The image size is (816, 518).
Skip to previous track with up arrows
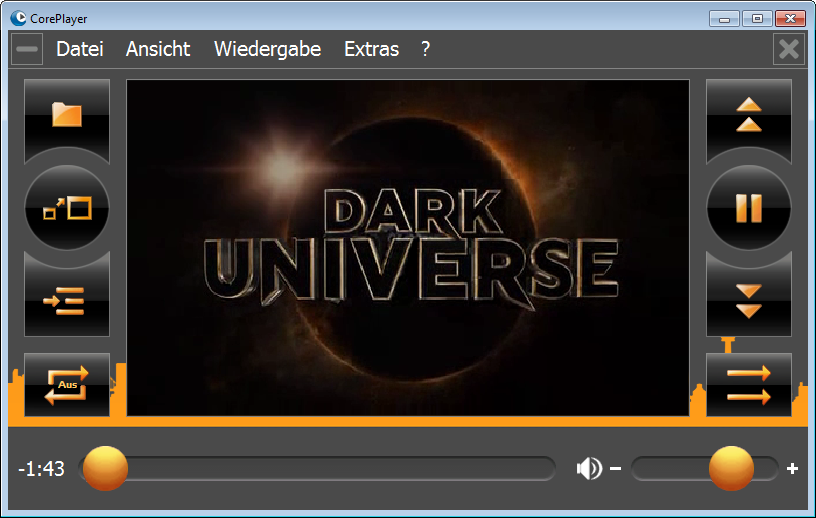[749, 119]
